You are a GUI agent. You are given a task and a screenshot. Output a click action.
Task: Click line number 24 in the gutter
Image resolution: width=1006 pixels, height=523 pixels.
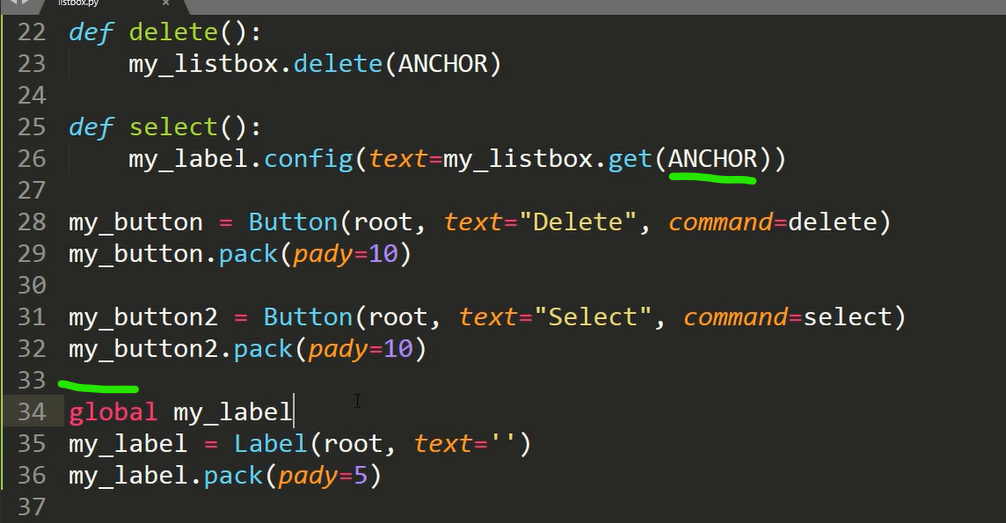point(32,96)
